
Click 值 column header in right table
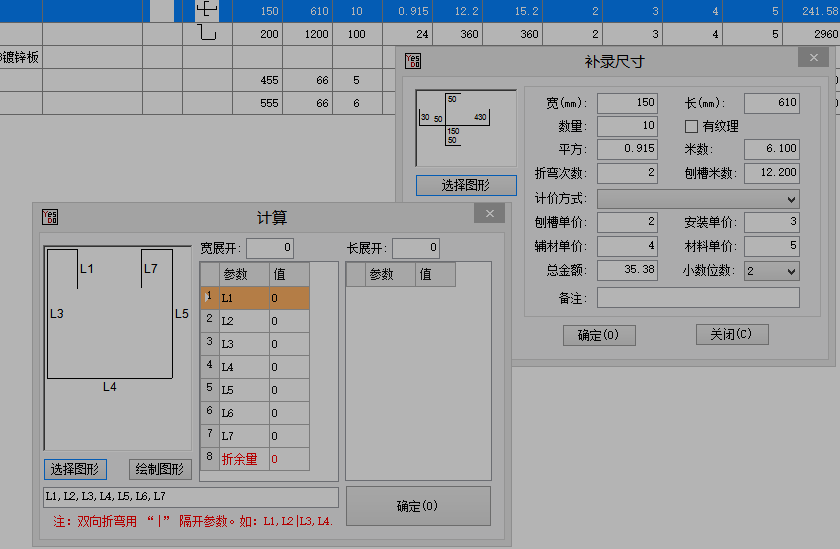tap(436, 275)
